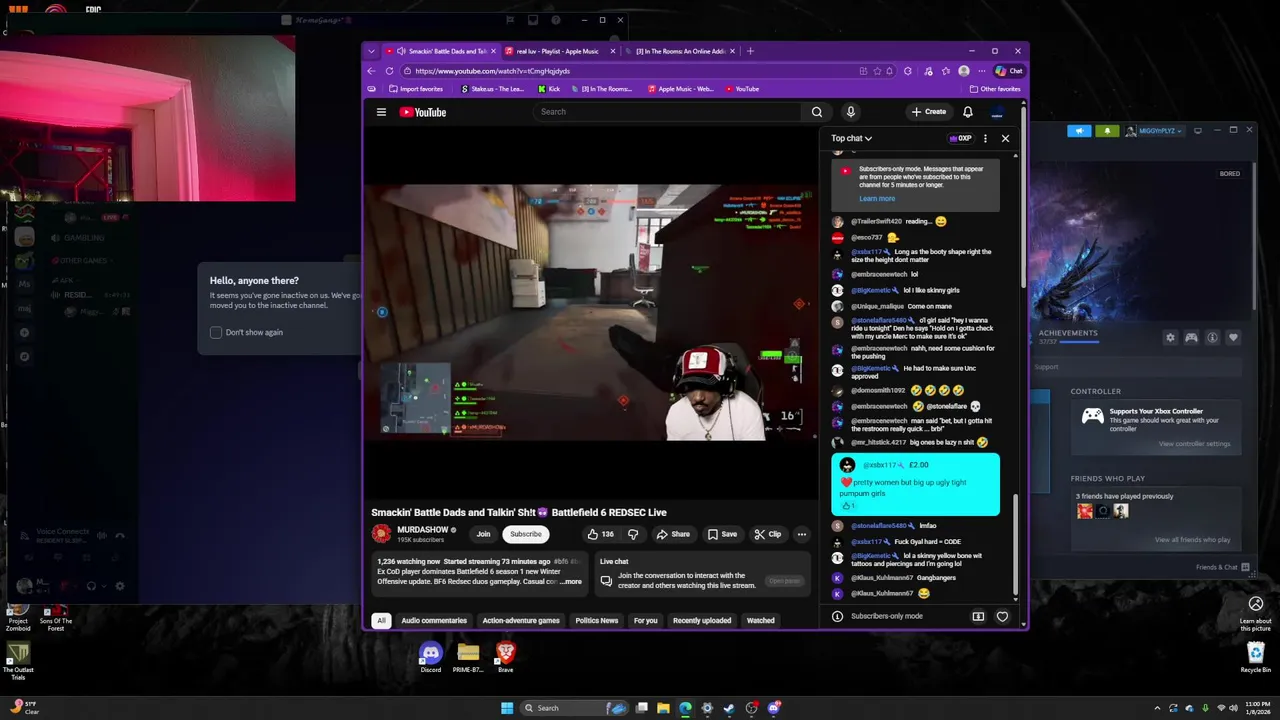Open Apple Music bookmark in favorites bar
The image size is (1280, 720).
(x=681, y=89)
